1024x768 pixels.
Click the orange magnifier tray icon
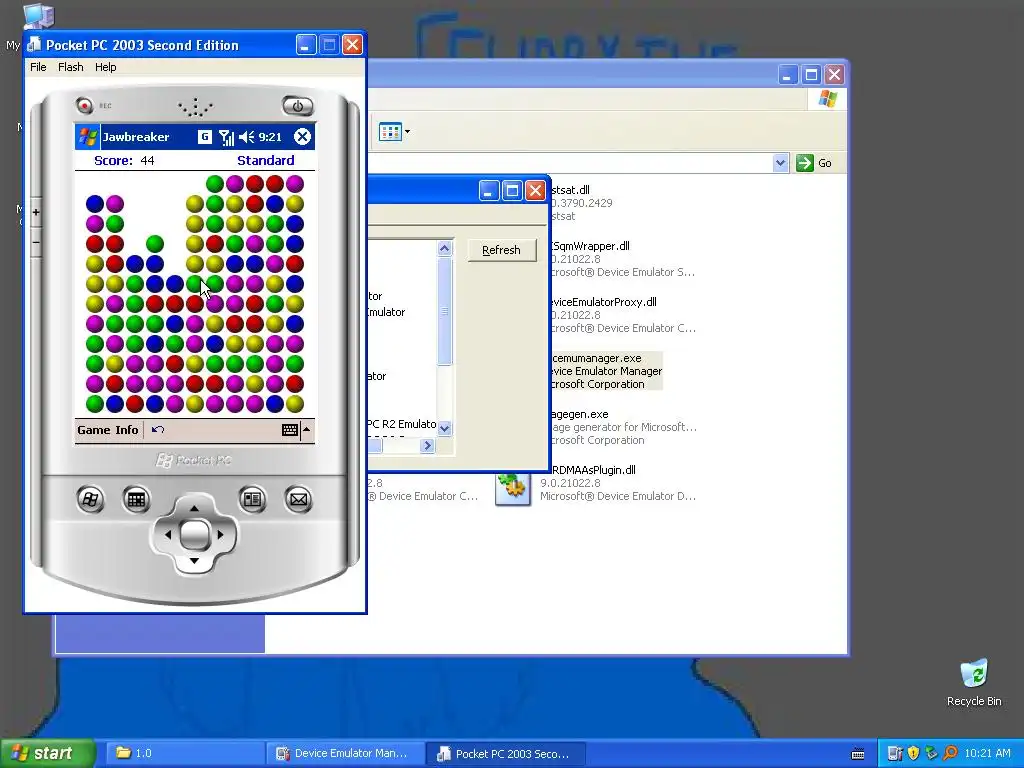(x=950, y=754)
